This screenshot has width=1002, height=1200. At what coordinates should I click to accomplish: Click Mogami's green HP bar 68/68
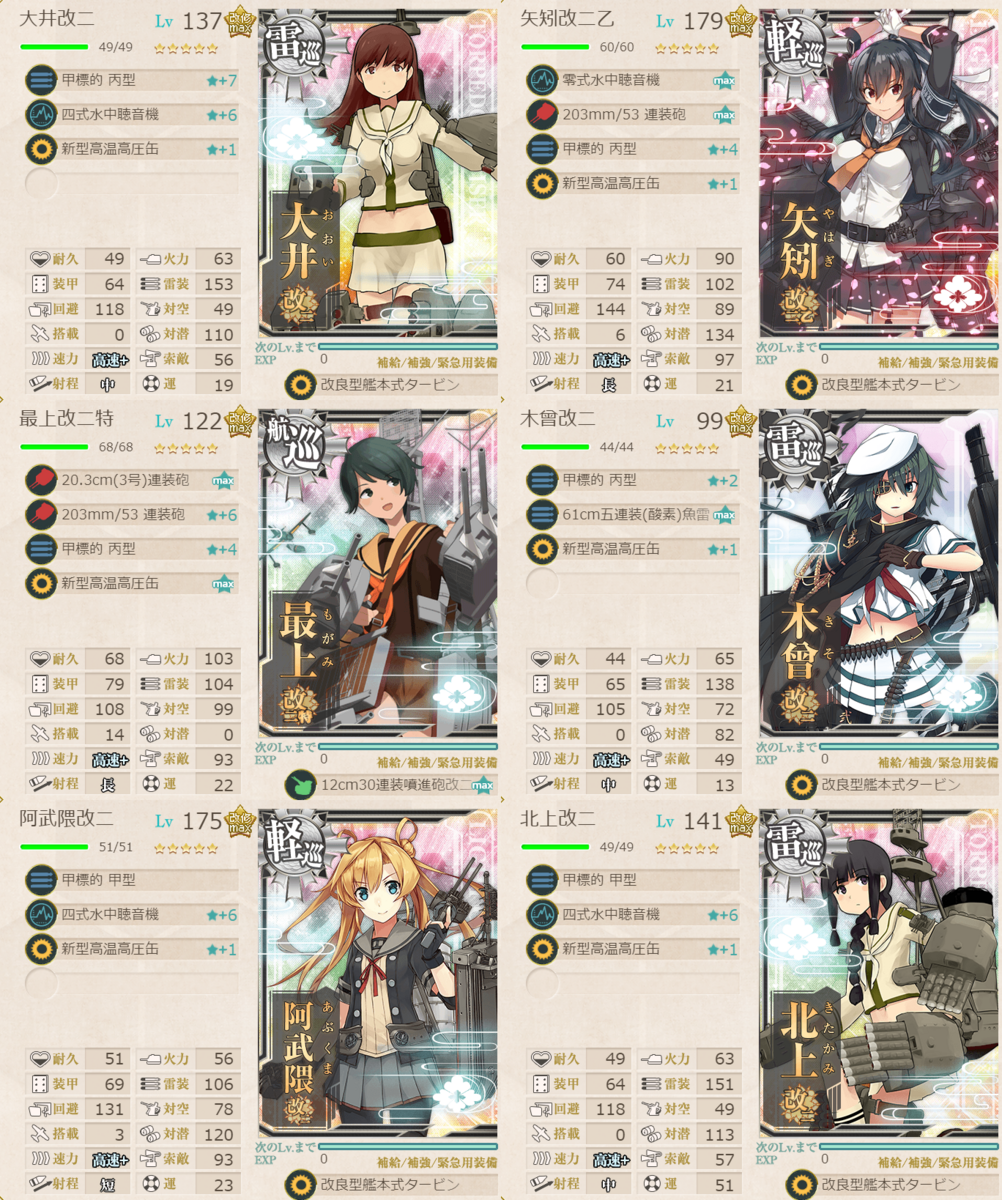point(54,447)
